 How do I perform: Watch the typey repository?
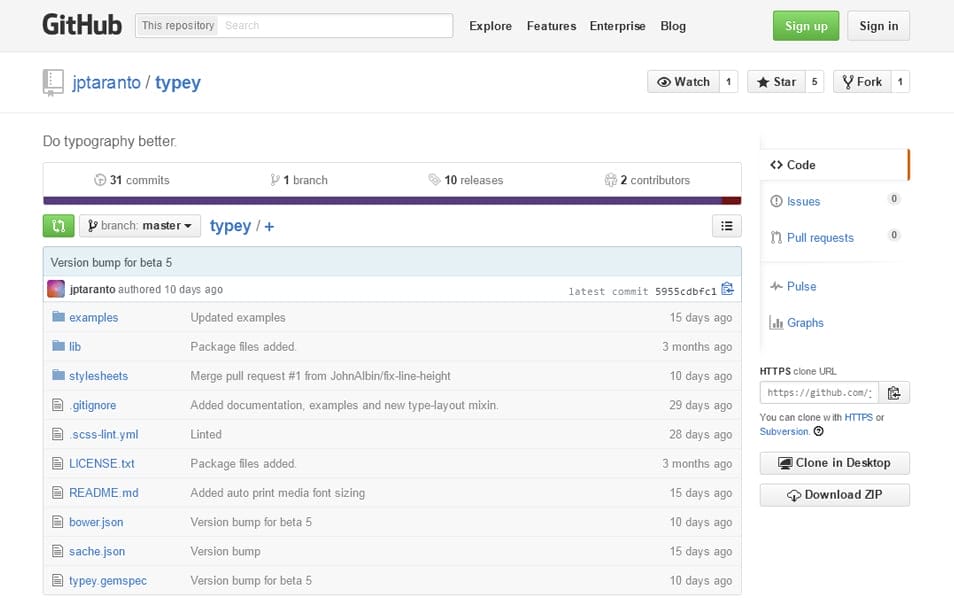(x=683, y=82)
